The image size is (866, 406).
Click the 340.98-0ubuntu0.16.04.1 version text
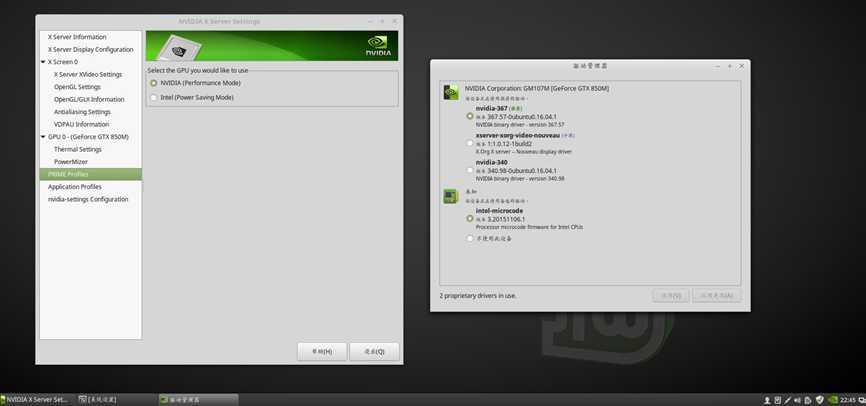click(x=522, y=171)
